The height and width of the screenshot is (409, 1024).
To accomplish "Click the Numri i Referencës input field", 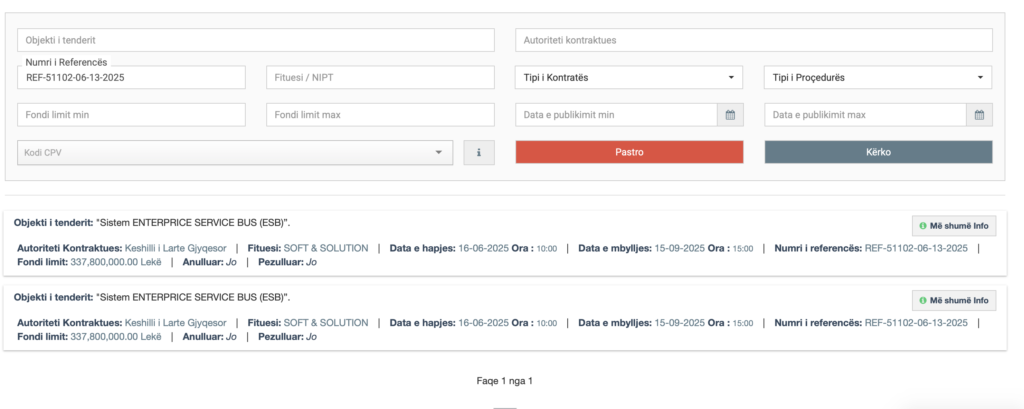I will click(131, 78).
